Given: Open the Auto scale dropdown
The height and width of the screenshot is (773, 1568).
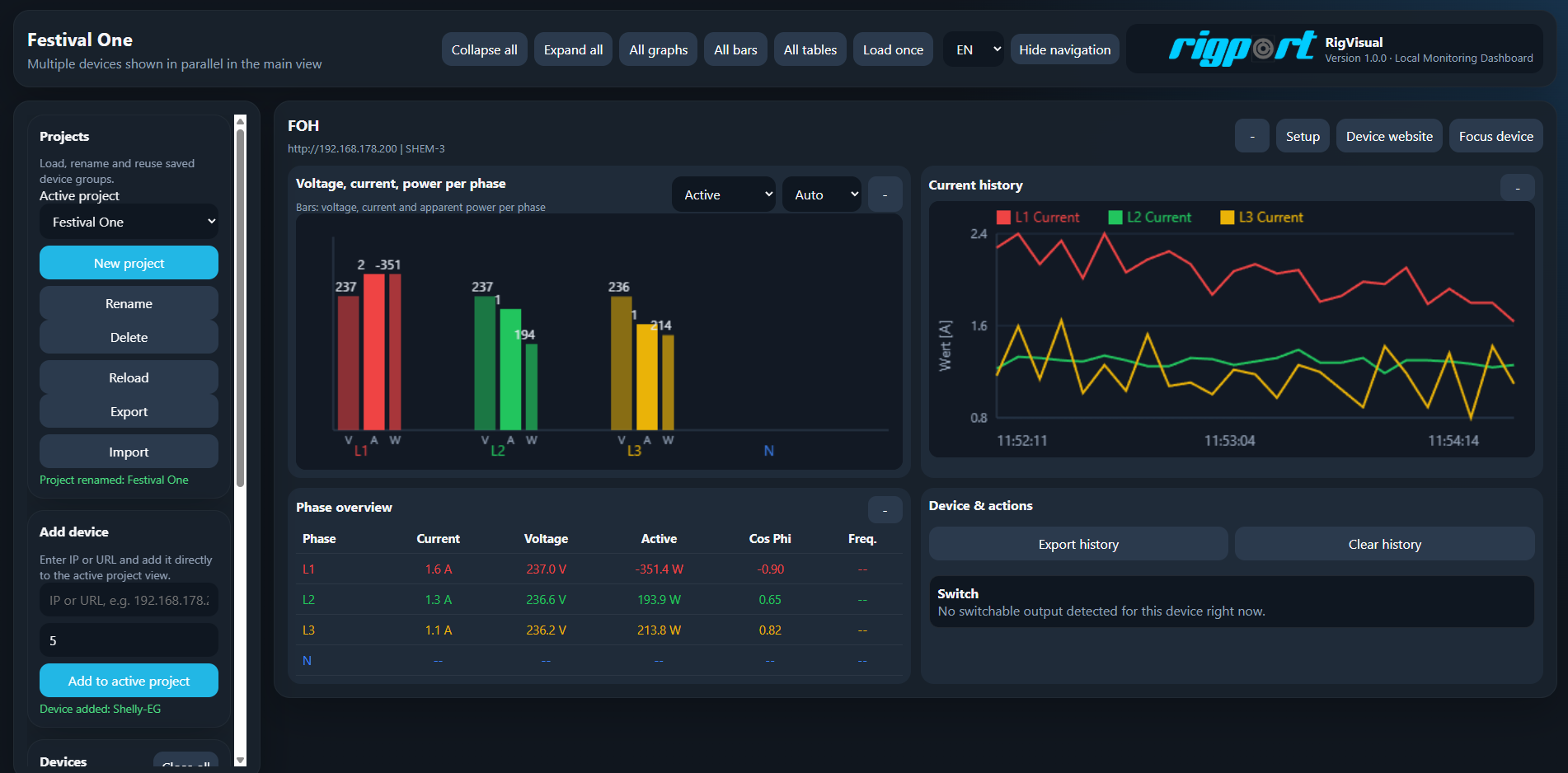Looking at the screenshot, I should click(821, 195).
